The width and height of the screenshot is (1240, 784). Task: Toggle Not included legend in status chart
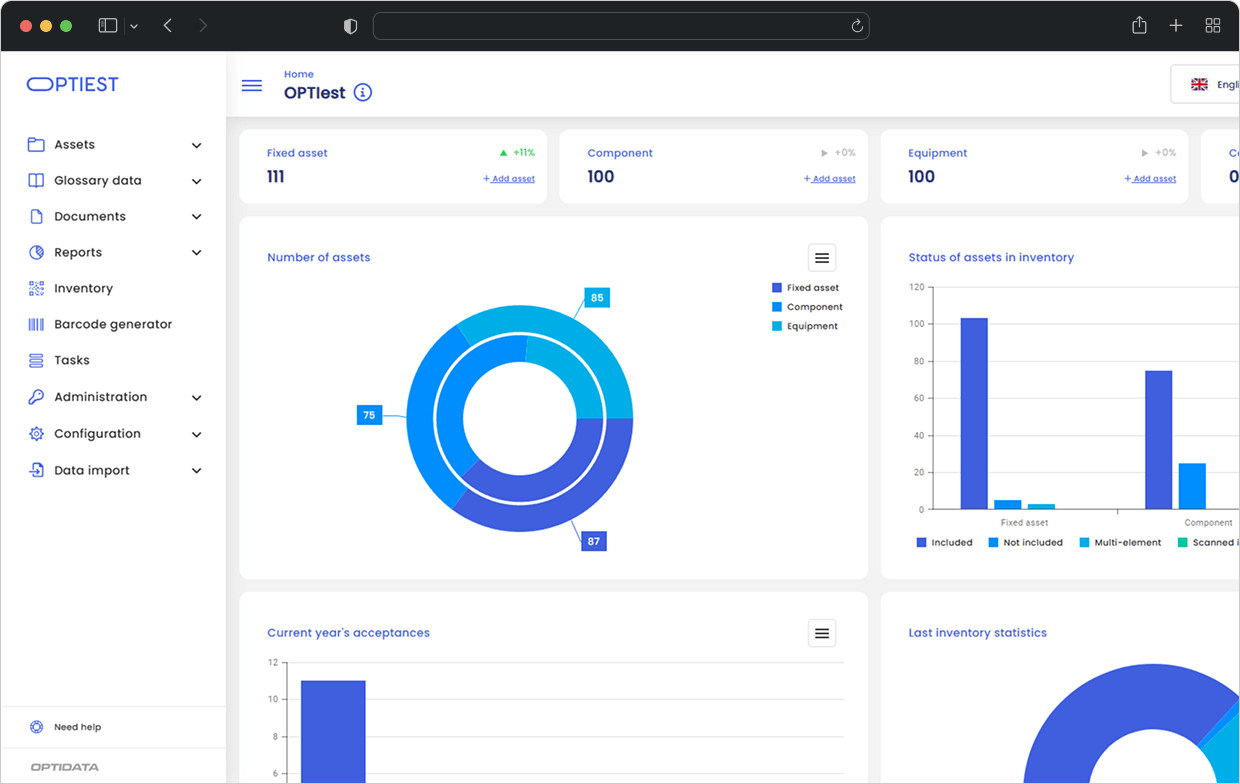click(x=1026, y=543)
